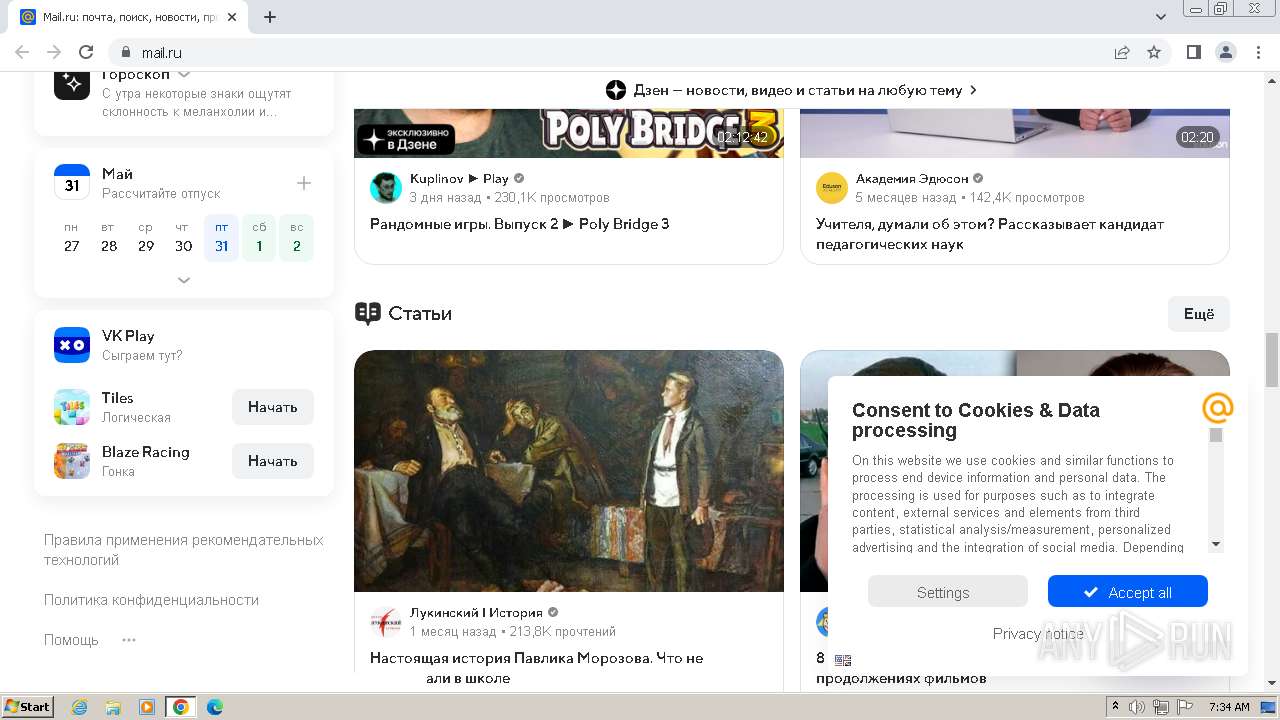
Task: Open Kuplinov channel avatar
Action: click(x=386, y=187)
